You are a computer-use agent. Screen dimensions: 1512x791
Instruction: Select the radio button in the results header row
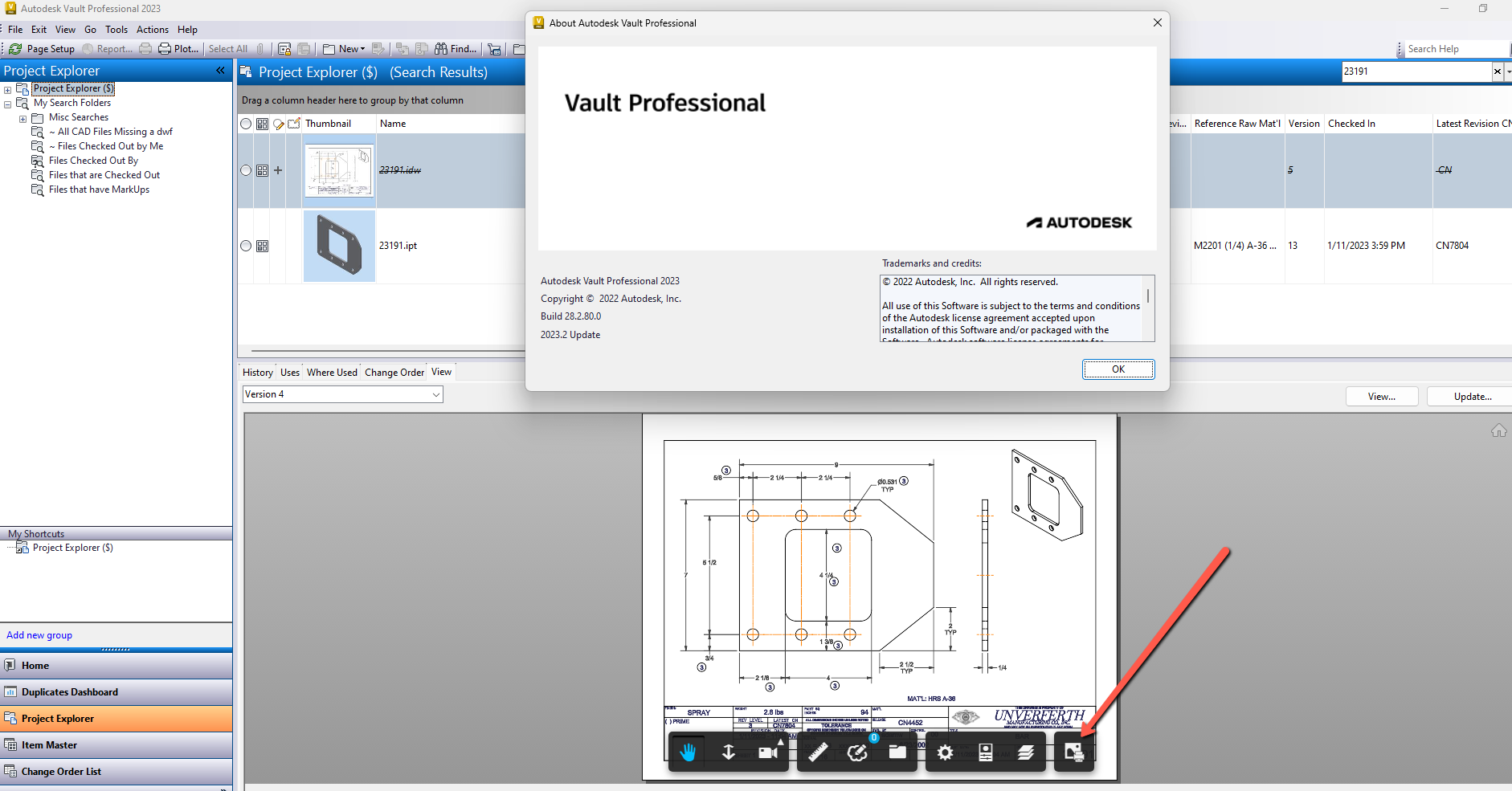pos(247,123)
